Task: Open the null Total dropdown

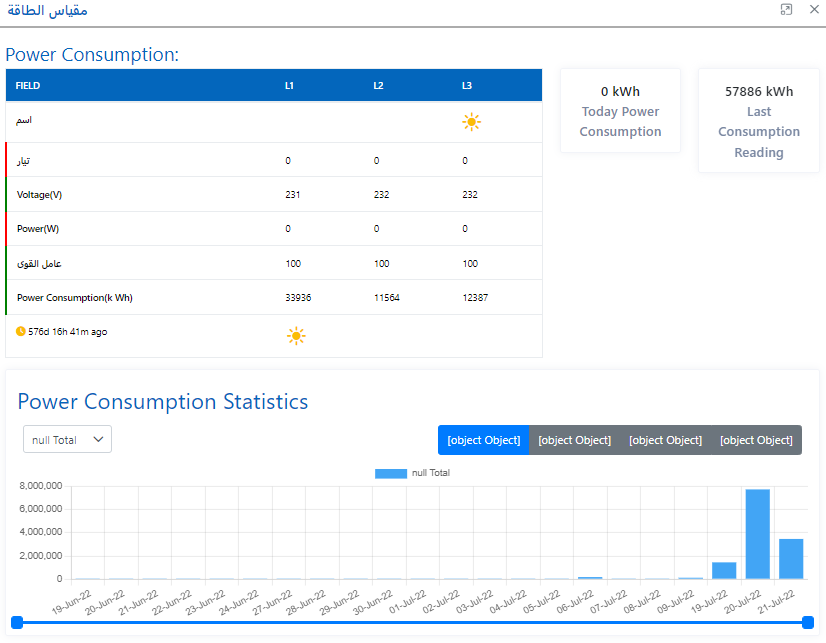Action: coord(67,440)
